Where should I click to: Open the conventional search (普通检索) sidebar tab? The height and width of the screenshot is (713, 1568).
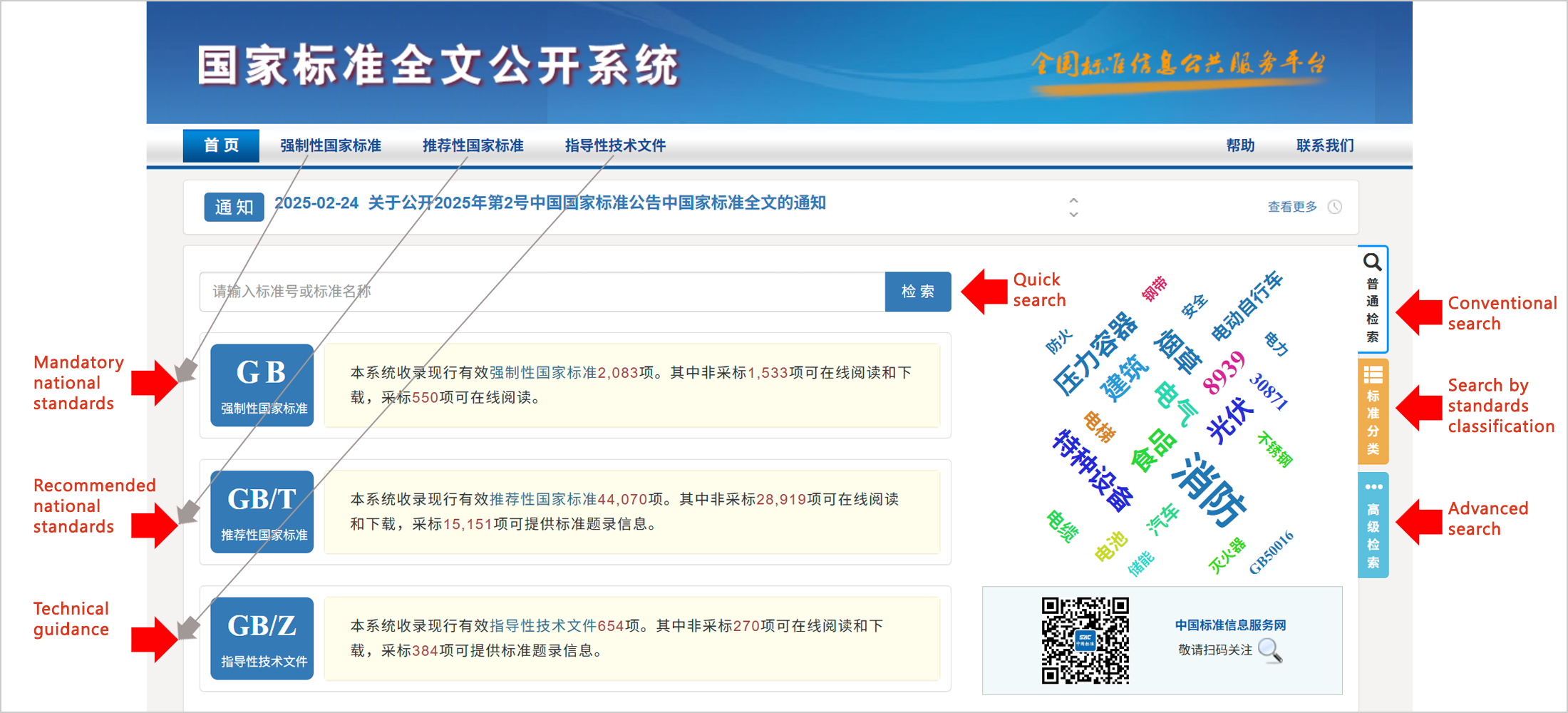1372,300
